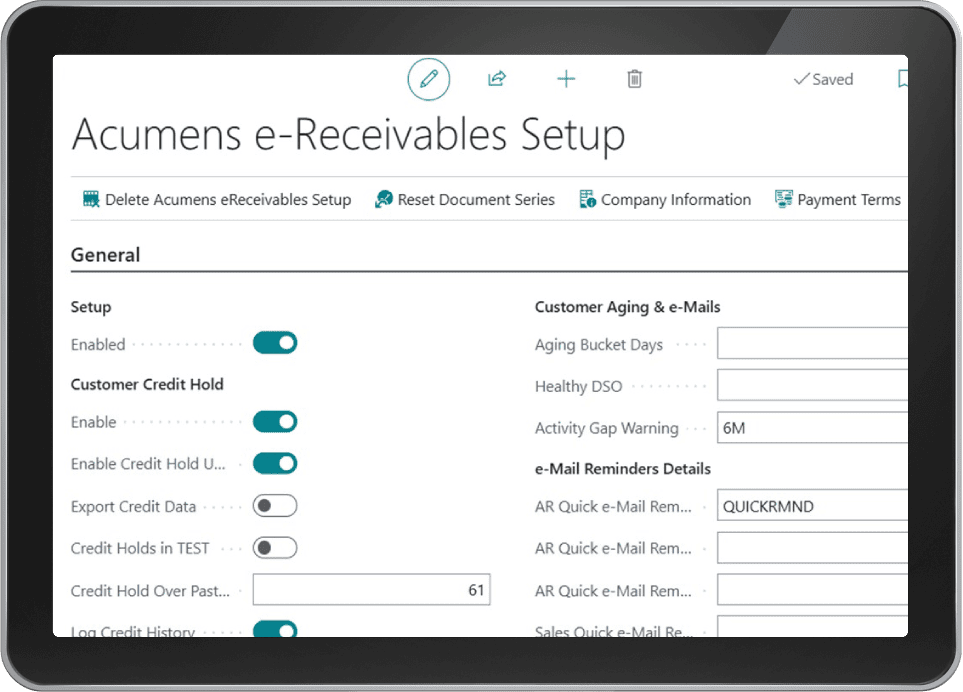Image resolution: width=963 pixels, height=692 pixels.
Task: Click the trash delete icon
Action: coord(634,79)
